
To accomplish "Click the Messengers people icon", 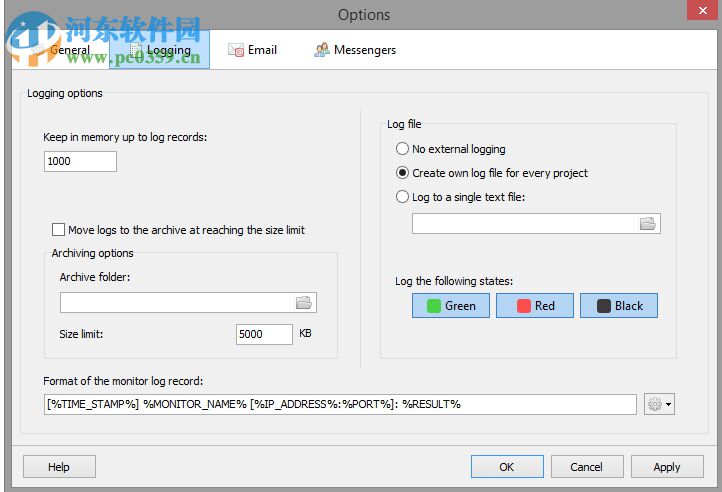I will pyautogui.click(x=322, y=50).
